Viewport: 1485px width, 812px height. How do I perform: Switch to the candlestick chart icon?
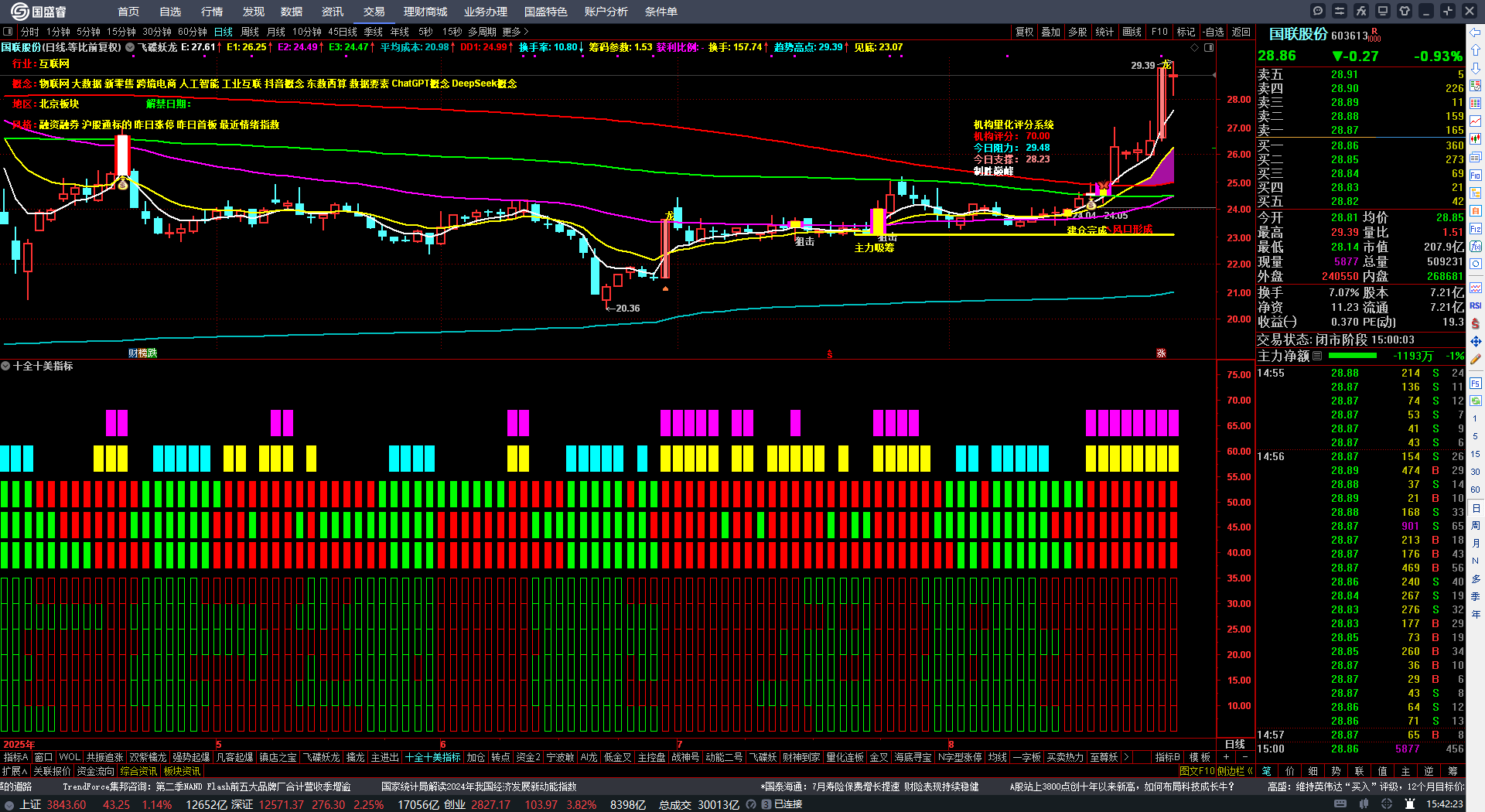tap(1476, 139)
